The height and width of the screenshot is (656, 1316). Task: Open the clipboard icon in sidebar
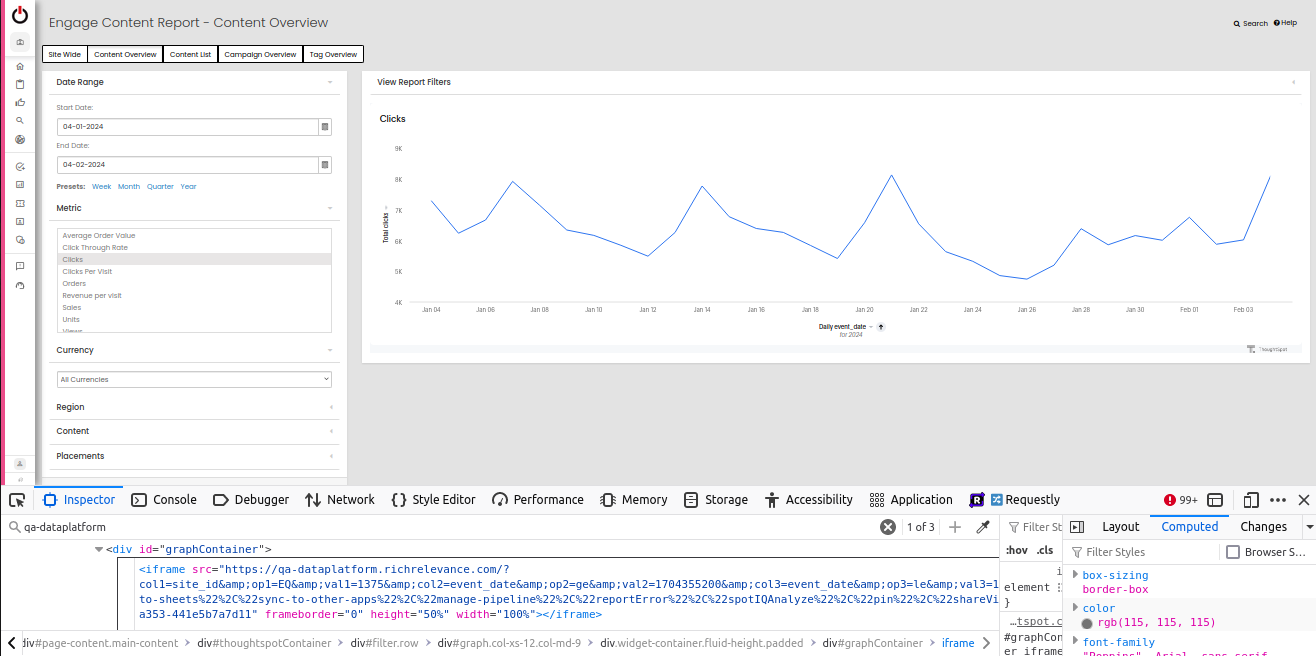pos(20,84)
